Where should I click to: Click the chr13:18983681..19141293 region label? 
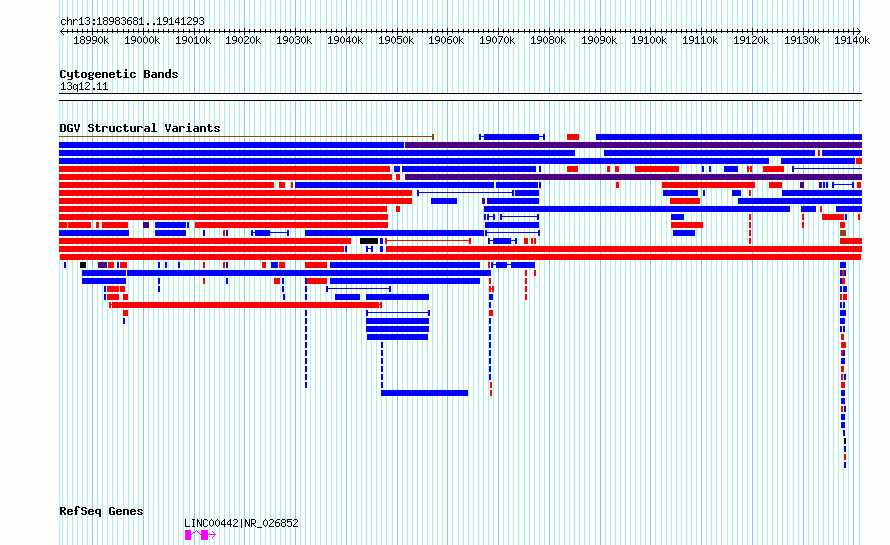coord(132,22)
